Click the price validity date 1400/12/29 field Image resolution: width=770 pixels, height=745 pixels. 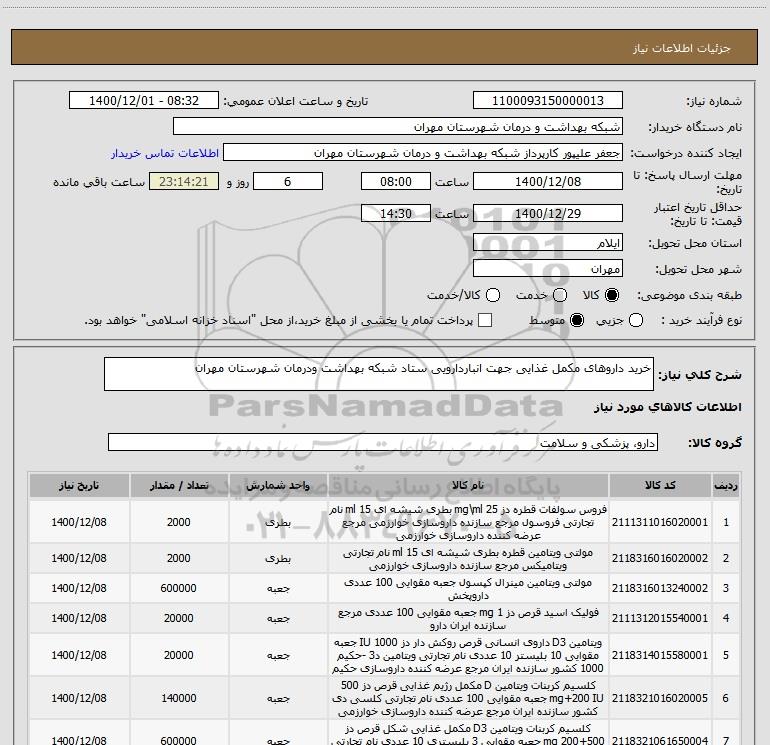548,213
